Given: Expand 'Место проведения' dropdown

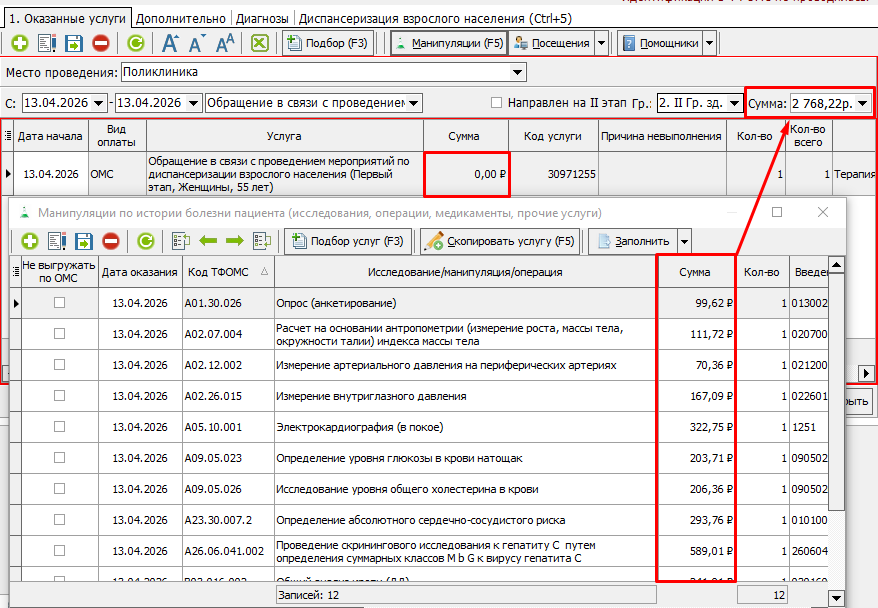Looking at the screenshot, I should click(517, 72).
